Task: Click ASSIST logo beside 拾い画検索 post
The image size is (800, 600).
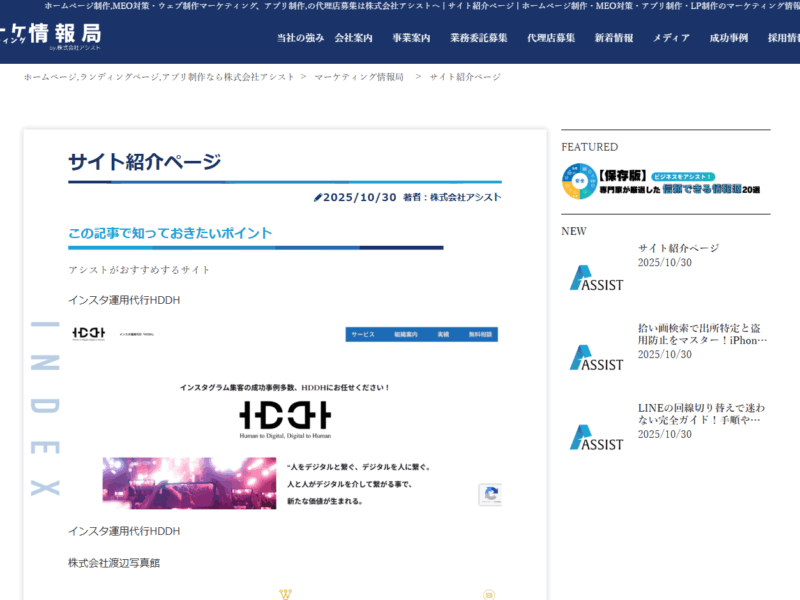Action: point(596,357)
